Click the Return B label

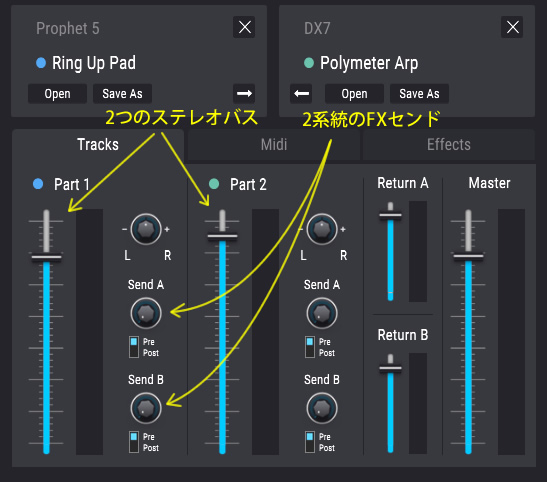[x=403, y=335]
